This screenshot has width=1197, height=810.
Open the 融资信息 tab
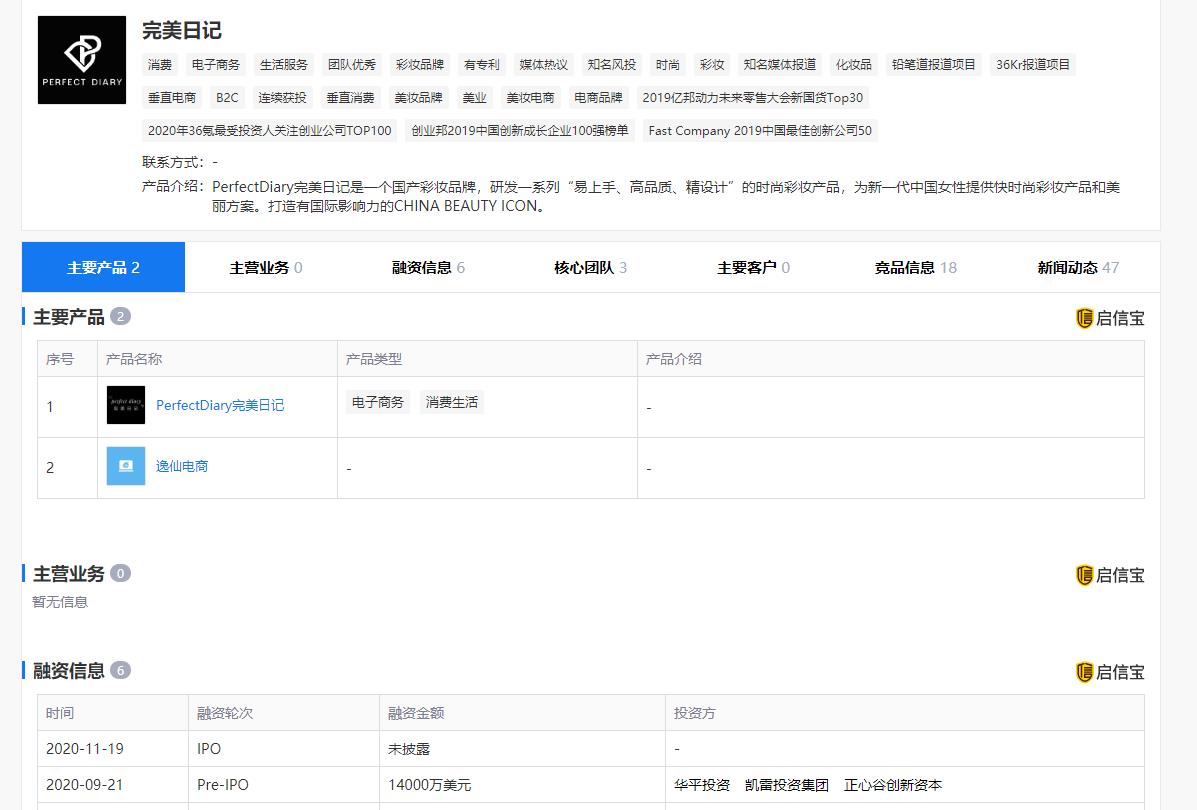point(428,267)
